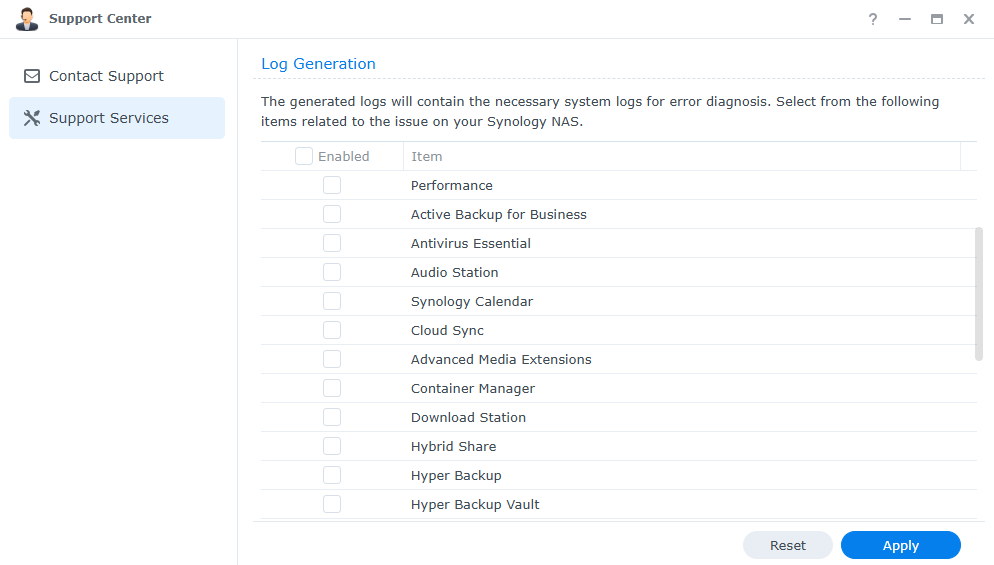The height and width of the screenshot is (565, 994).
Task: Click the Support Center agent icon
Action: tap(26, 19)
